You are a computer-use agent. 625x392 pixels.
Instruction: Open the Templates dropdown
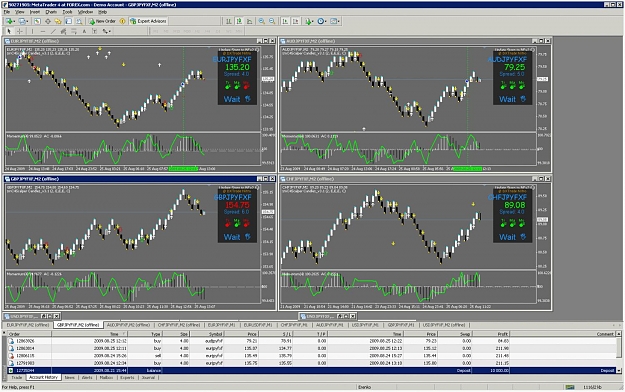click(x=335, y=21)
